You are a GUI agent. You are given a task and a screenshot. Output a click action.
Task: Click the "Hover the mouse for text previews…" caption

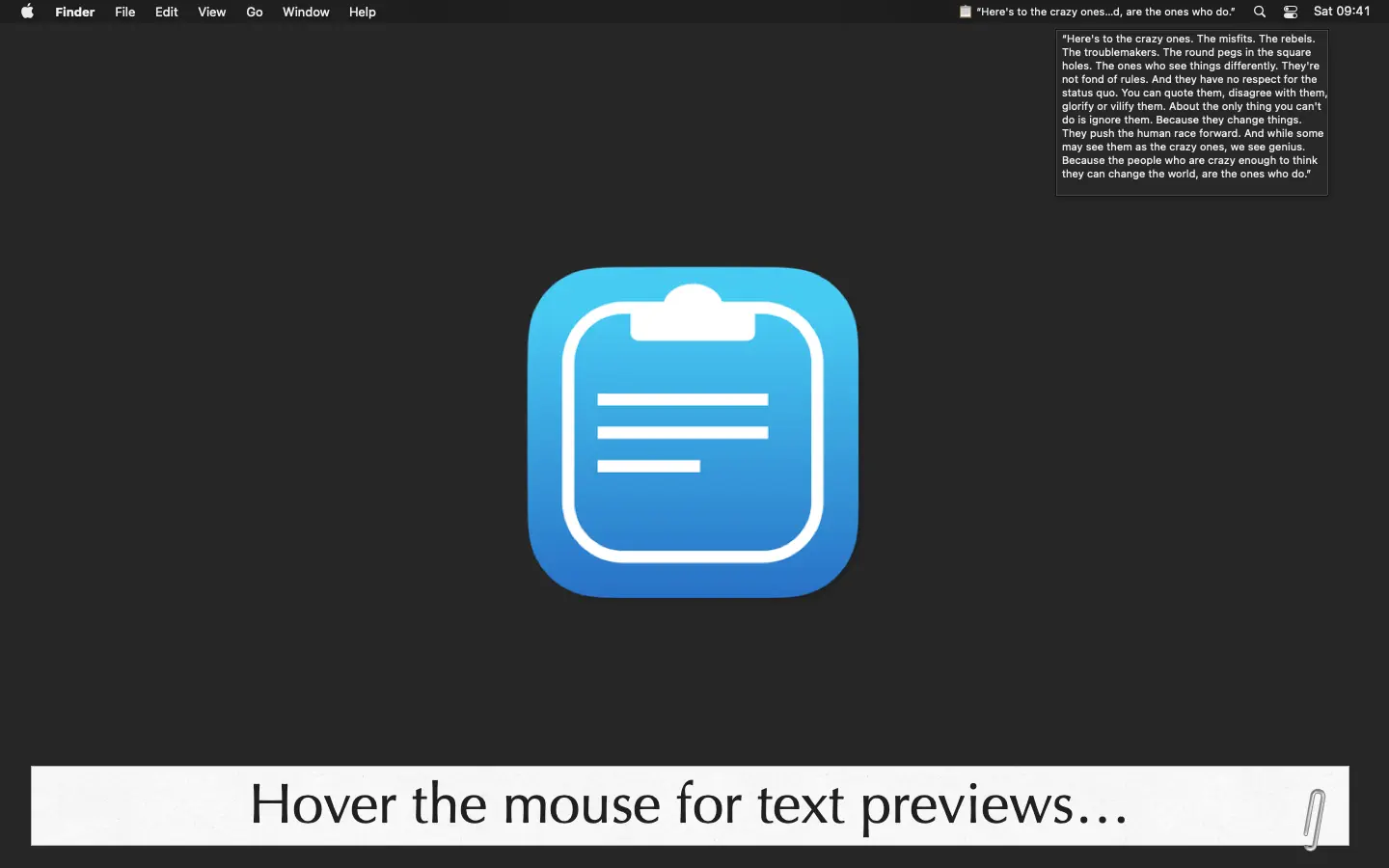pyautogui.click(x=690, y=805)
